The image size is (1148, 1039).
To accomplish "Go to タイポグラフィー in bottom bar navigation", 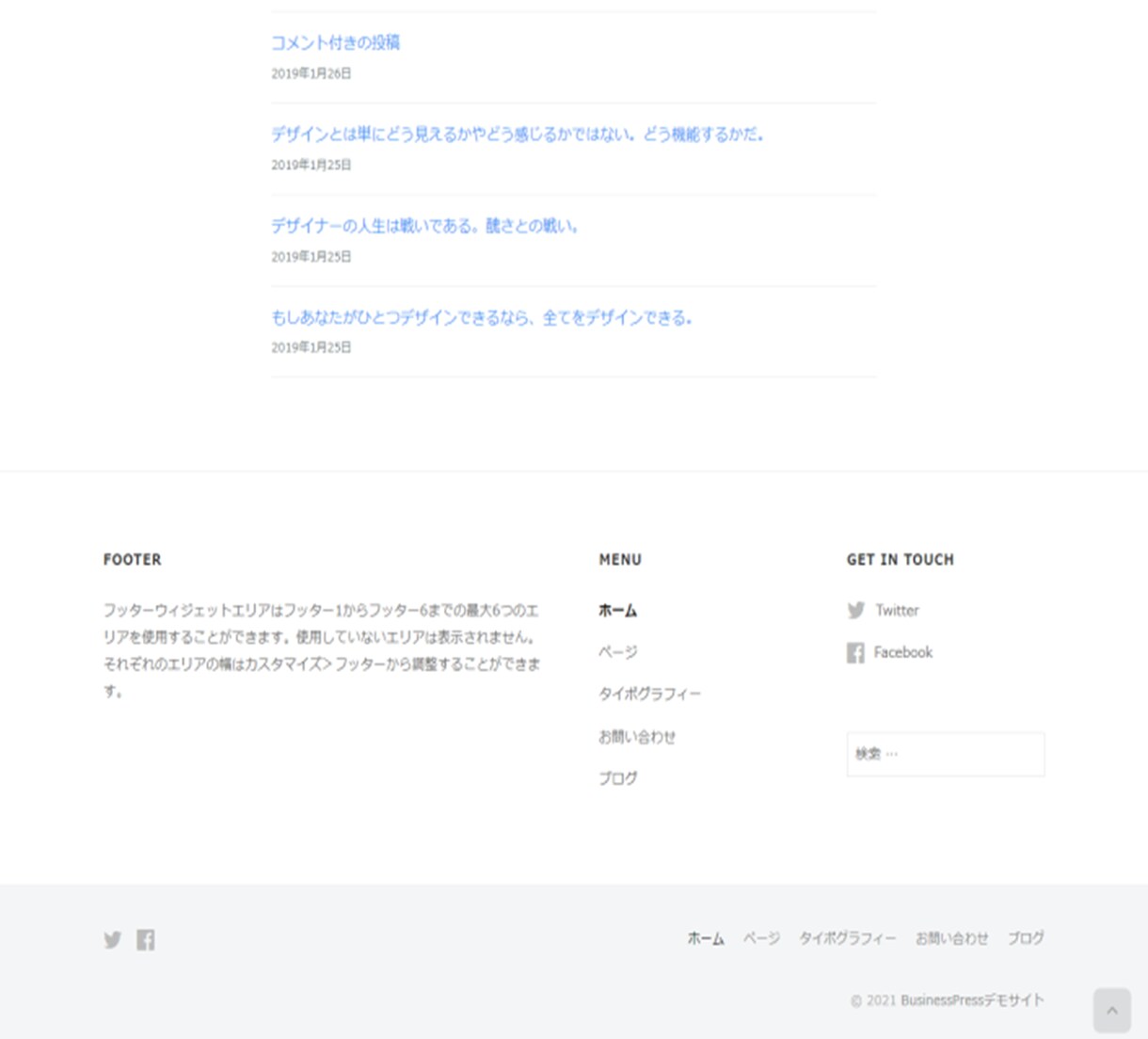I will pos(847,938).
